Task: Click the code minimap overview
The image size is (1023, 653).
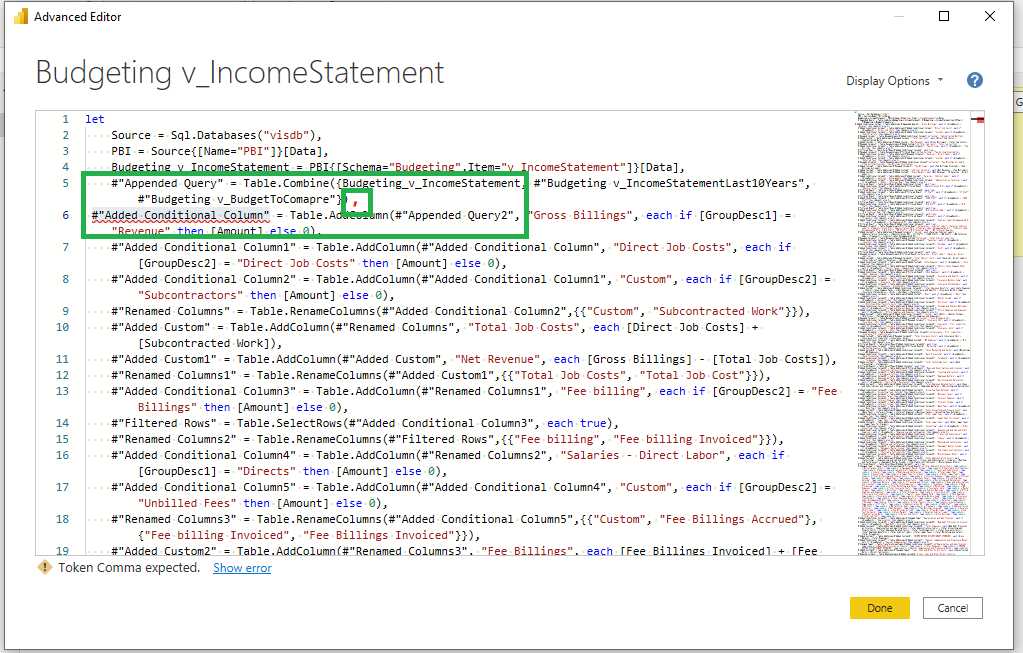Action: point(912,333)
